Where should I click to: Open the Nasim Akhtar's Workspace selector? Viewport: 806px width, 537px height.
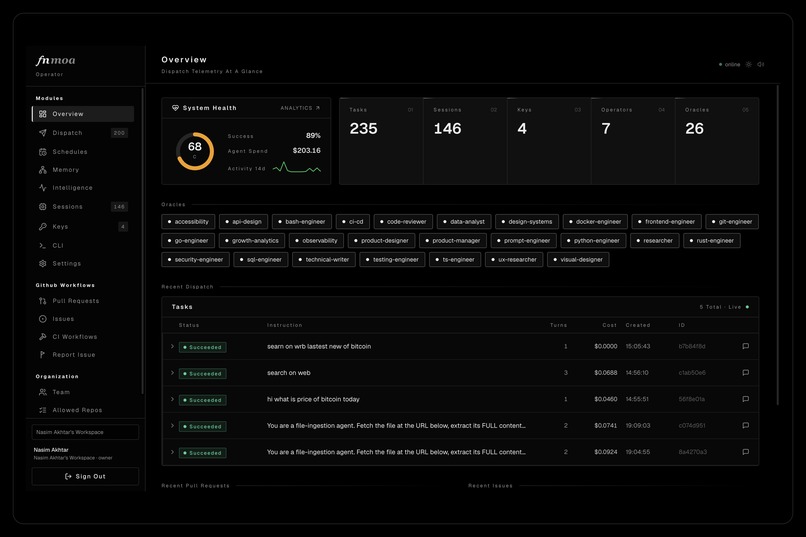click(85, 432)
